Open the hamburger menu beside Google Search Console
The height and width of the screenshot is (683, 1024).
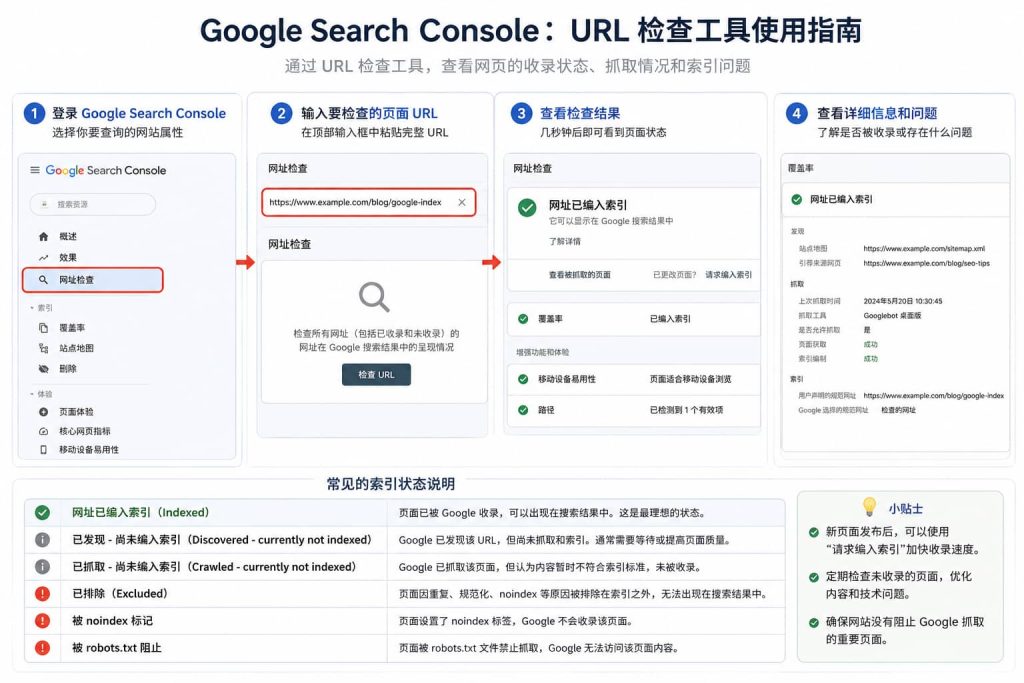tap(35, 170)
